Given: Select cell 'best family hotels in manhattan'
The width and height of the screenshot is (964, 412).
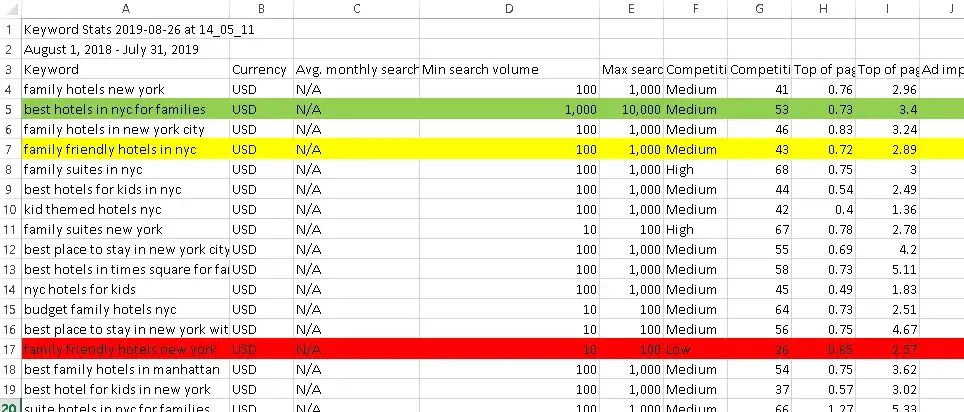Looking at the screenshot, I should [x=125, y=370].
